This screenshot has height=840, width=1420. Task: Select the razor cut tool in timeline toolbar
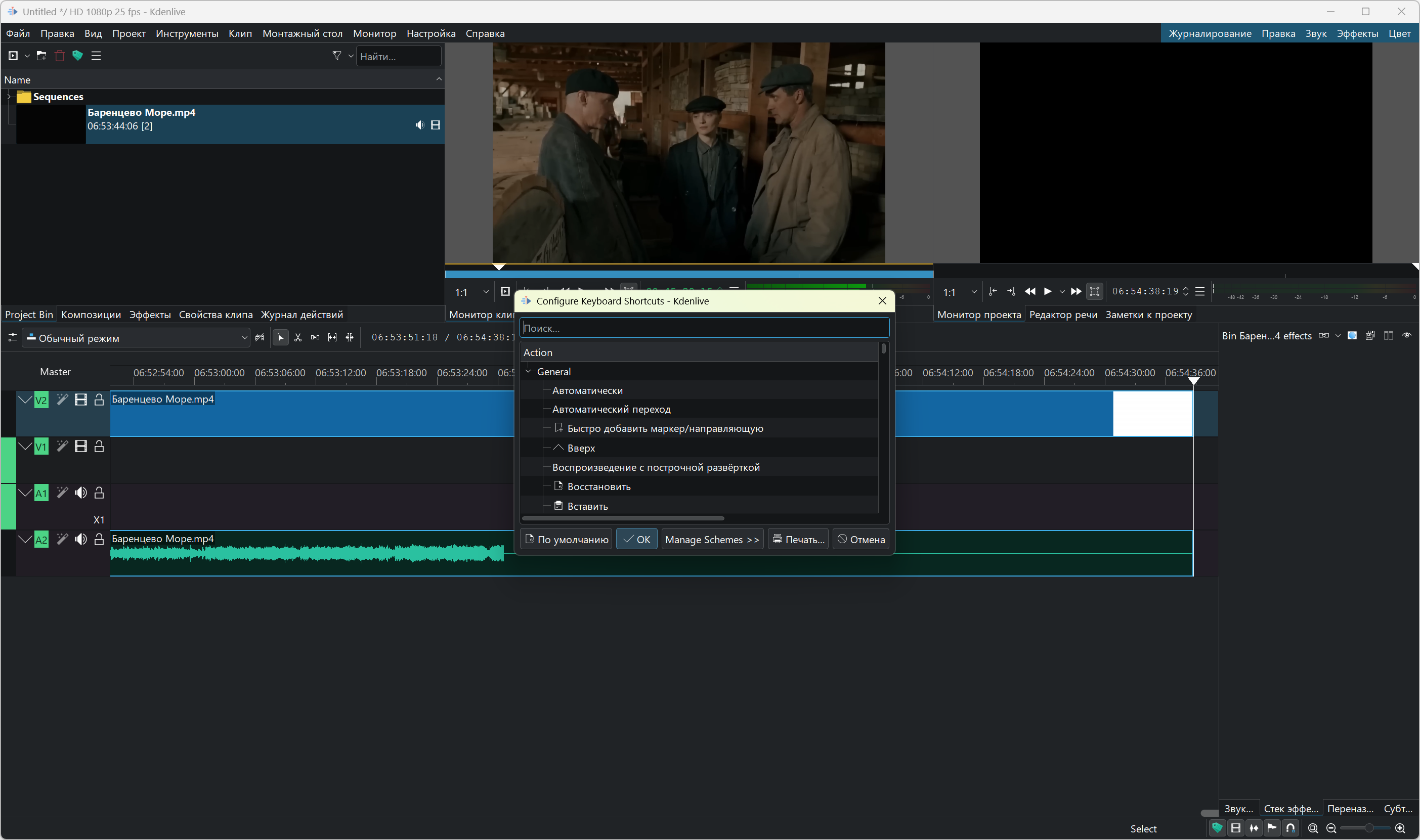point(298,338)
